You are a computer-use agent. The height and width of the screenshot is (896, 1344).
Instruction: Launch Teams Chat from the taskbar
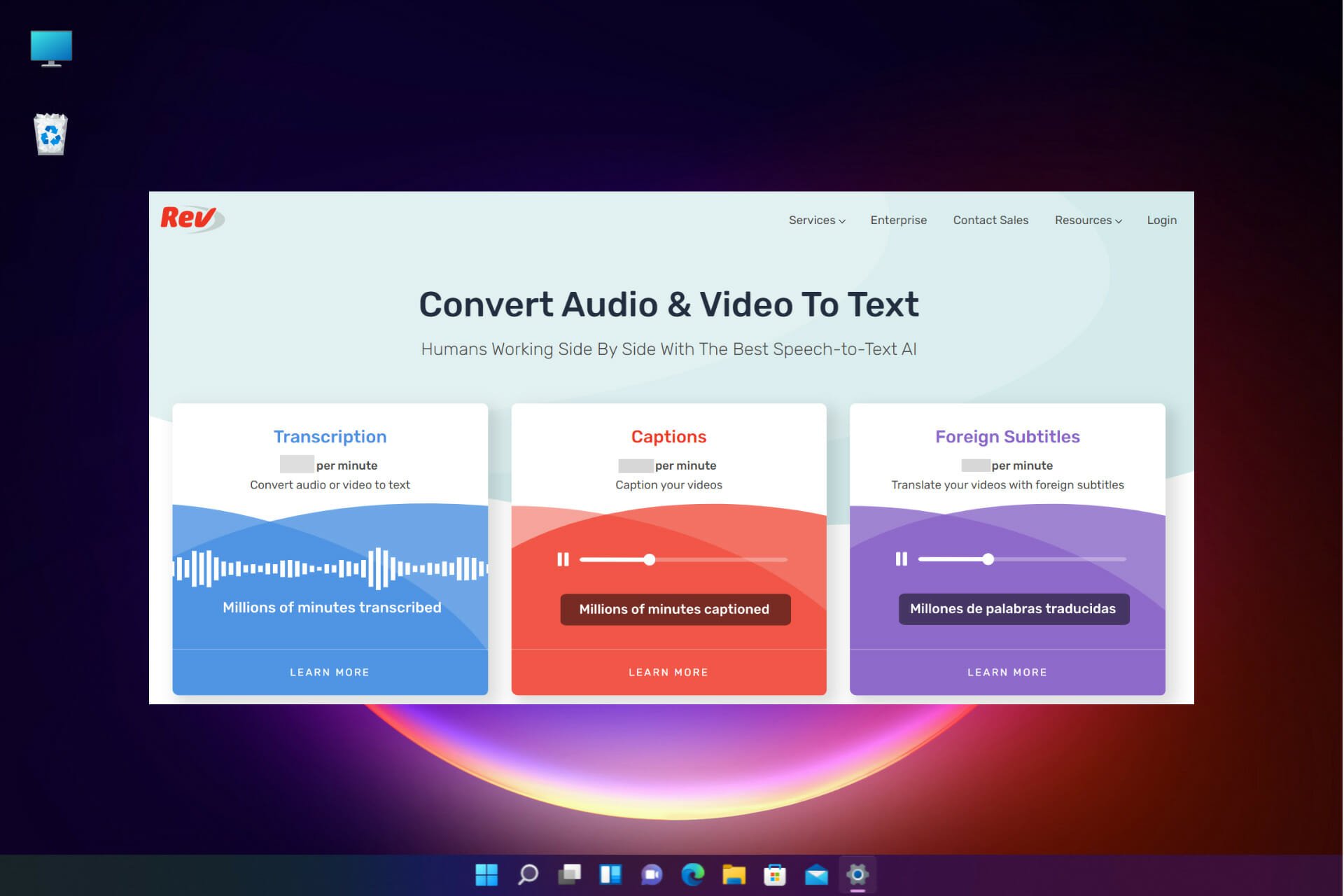click(x=652, y=874)
